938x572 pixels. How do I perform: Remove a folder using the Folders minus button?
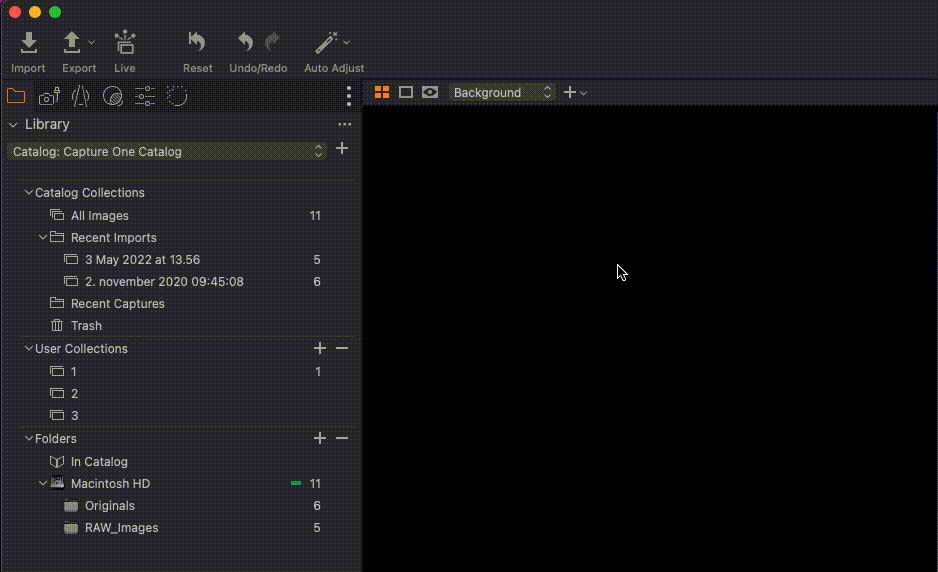[x=342, y=439]
